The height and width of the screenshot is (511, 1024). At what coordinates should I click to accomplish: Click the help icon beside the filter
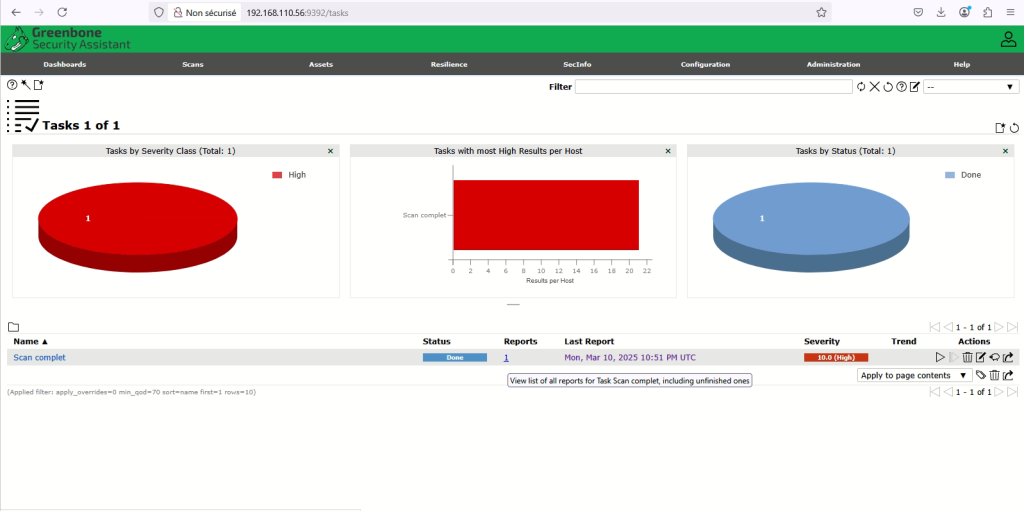(x=901, y=87)
